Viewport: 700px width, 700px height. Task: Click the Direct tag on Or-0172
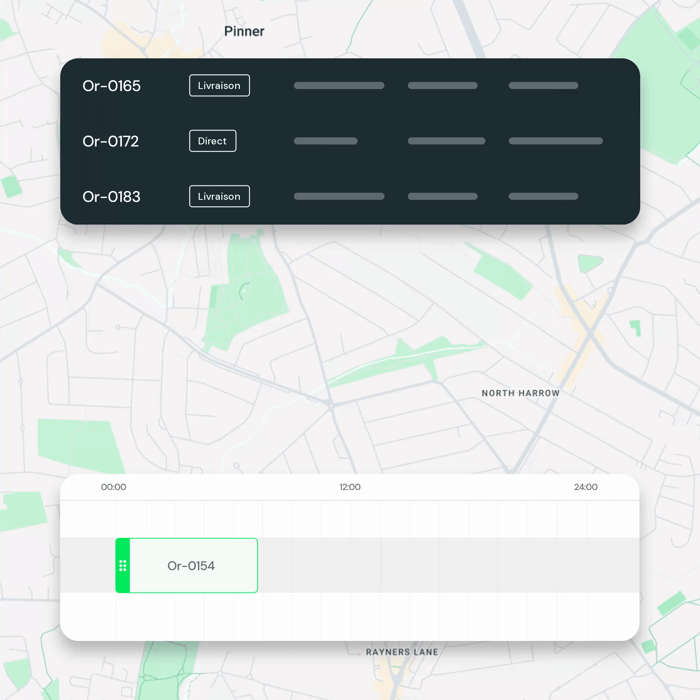pos(212,141)
